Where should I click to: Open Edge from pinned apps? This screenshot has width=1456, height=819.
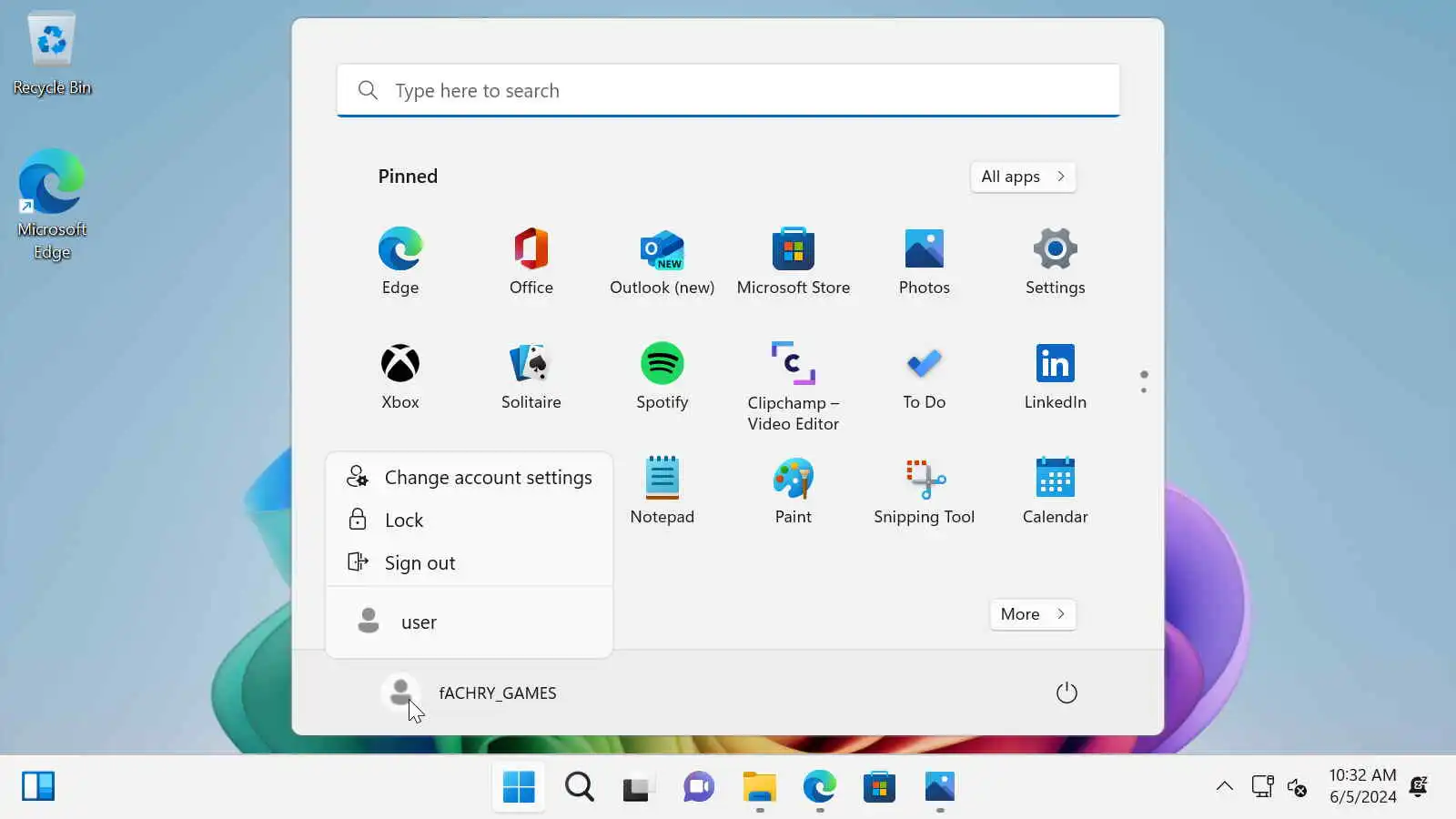(x=400, y=262)
